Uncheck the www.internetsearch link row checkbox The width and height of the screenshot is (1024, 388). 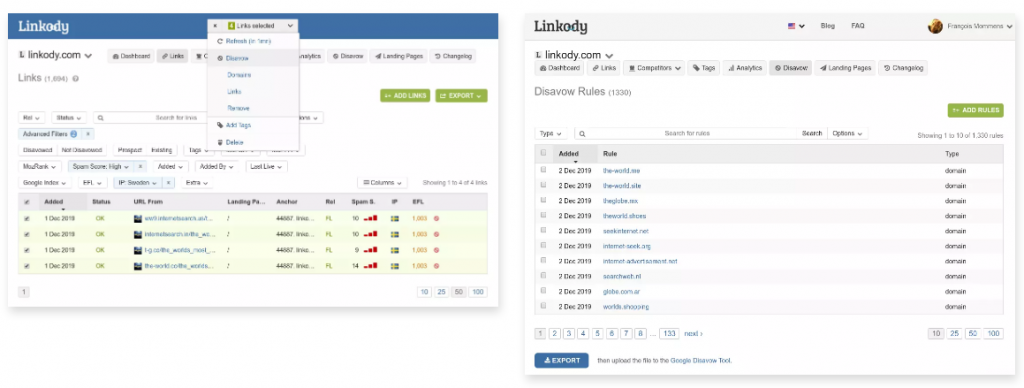pyautogui.click(x=27, y=218)
